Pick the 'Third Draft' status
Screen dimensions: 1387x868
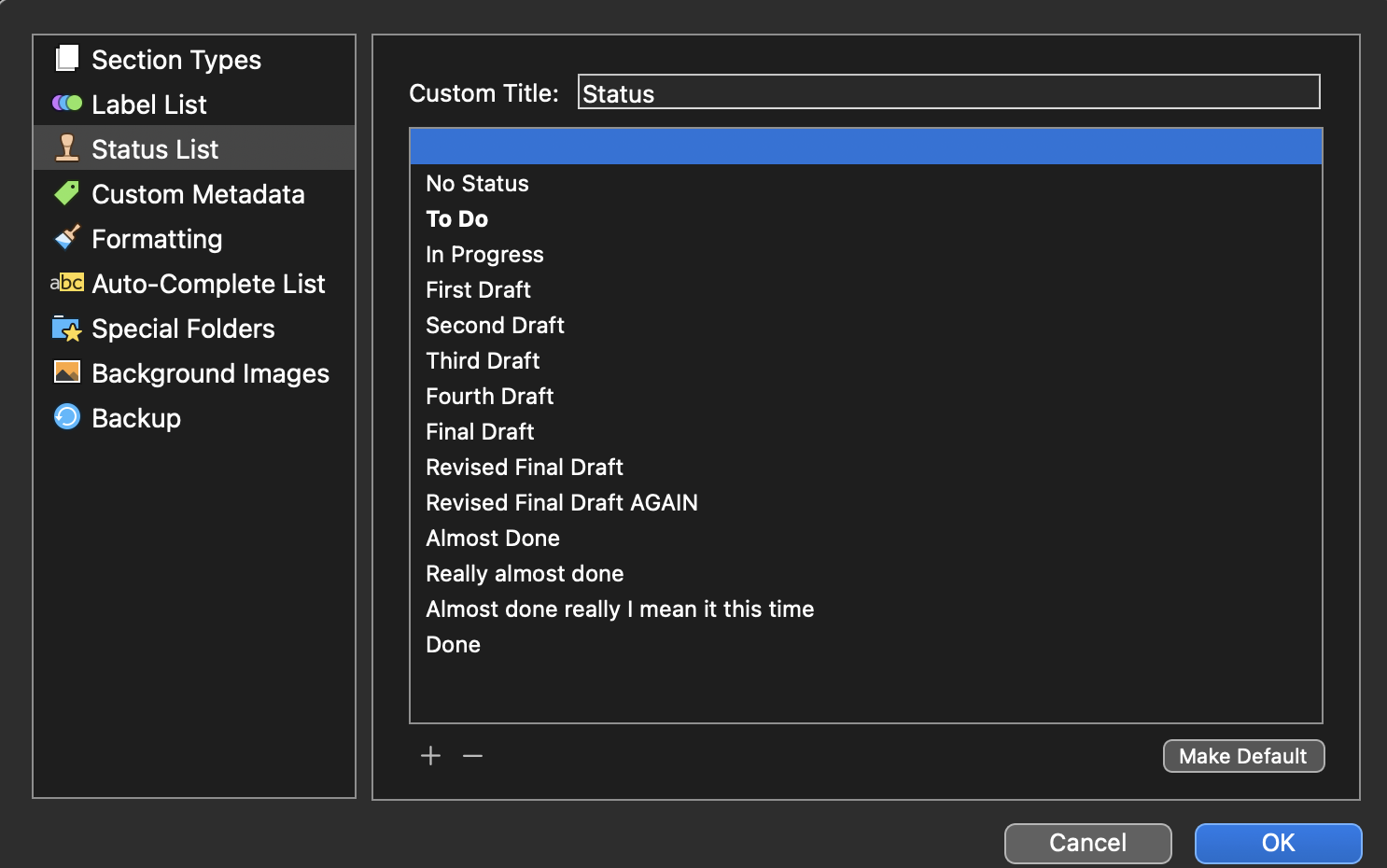(866, 360)
